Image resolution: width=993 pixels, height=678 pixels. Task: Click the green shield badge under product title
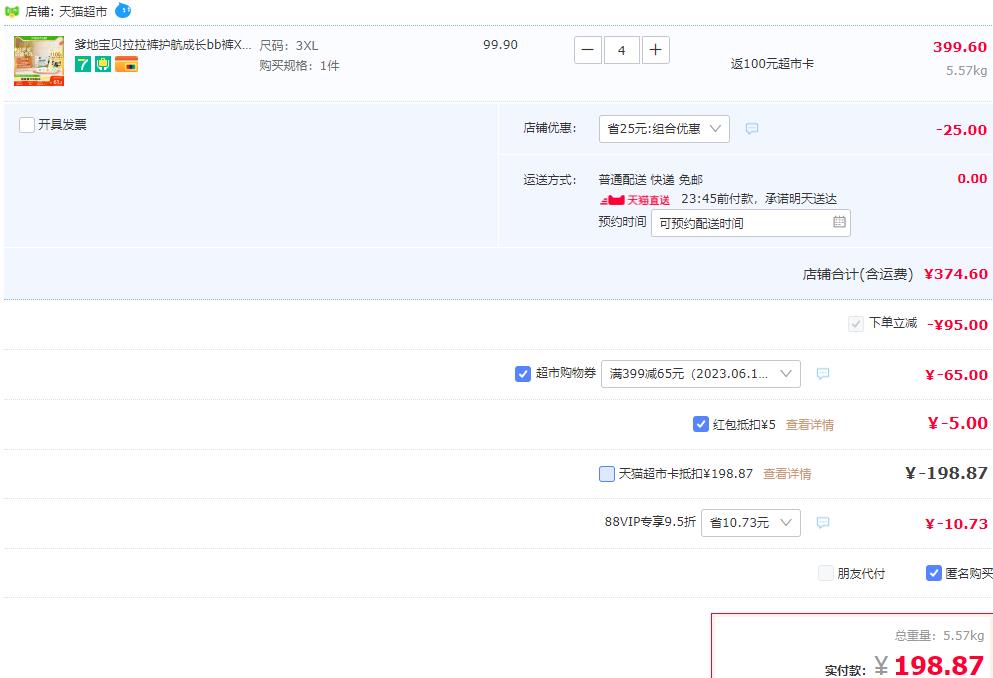pyautogui.click(x=103, y=64)
